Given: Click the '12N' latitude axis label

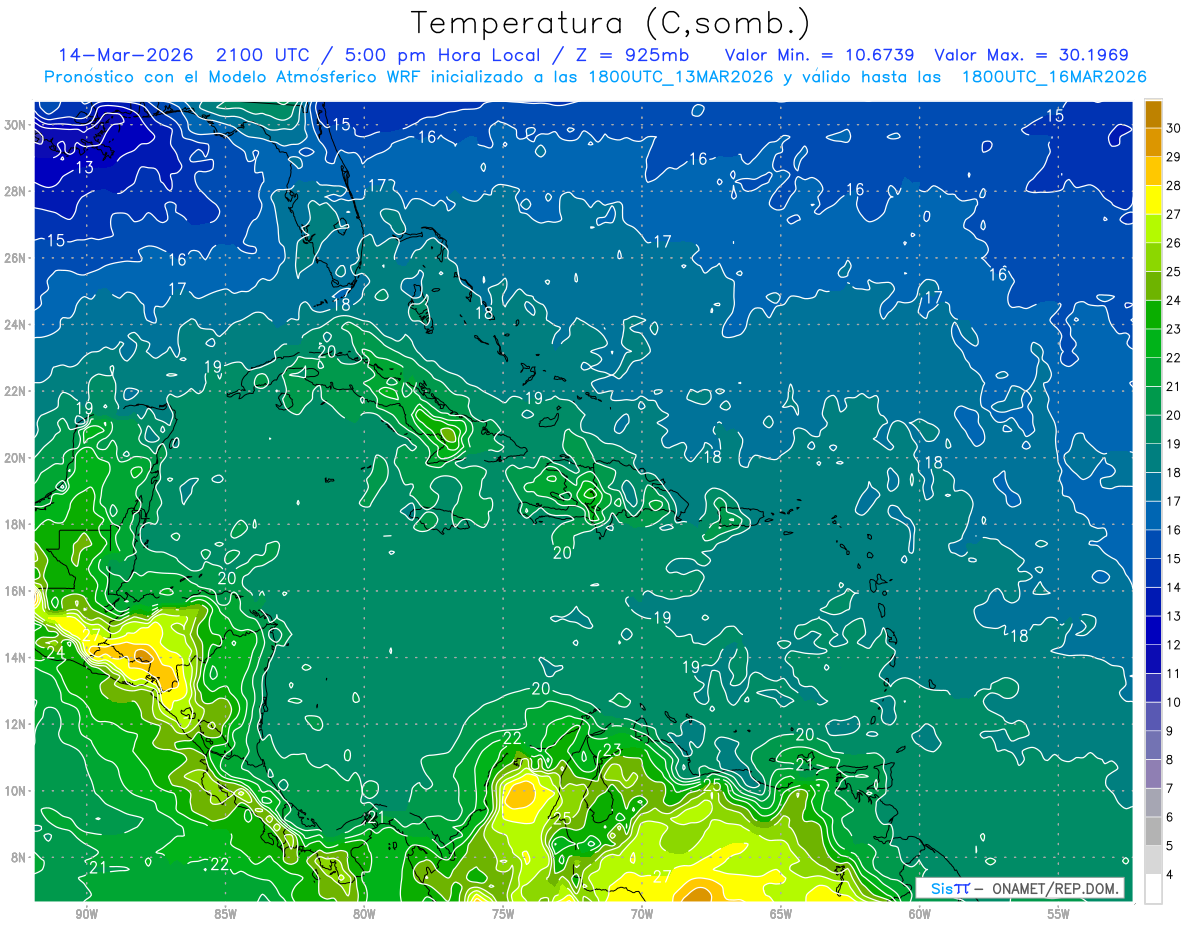Looking at the screenshot, I should [x=16, y=723].
